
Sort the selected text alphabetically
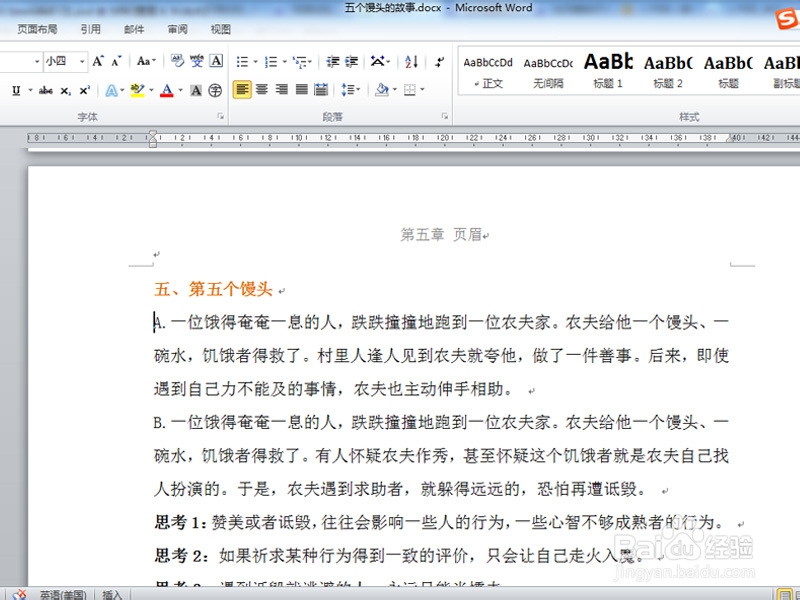(x=411, y=61)
